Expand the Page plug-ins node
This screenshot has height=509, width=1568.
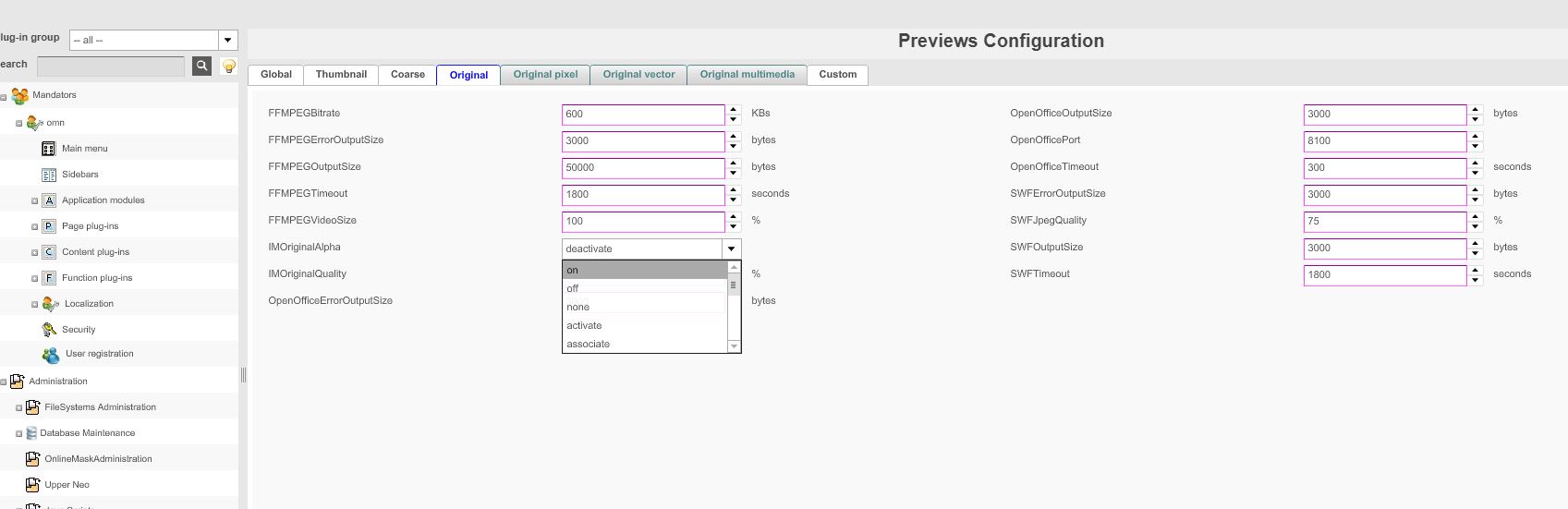tap(35, 226)
